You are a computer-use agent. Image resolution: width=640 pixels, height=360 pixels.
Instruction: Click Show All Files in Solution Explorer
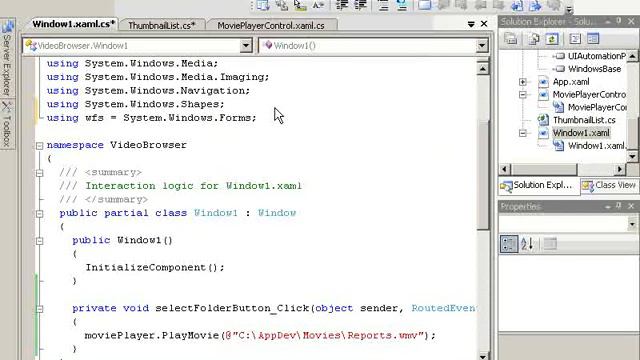[534, 39]
